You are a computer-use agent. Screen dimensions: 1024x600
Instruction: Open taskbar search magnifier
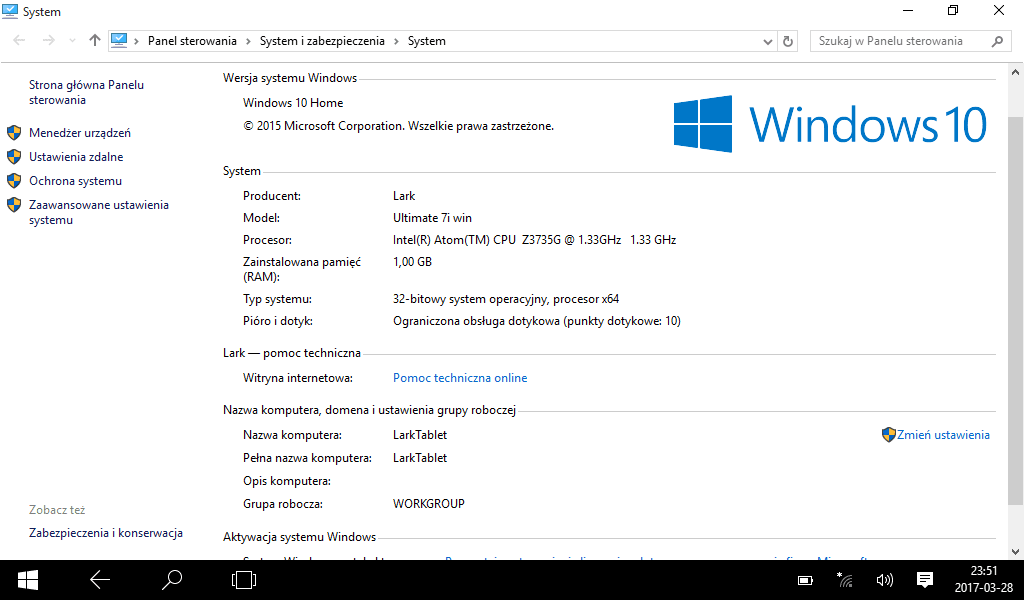tap(172, 580)
